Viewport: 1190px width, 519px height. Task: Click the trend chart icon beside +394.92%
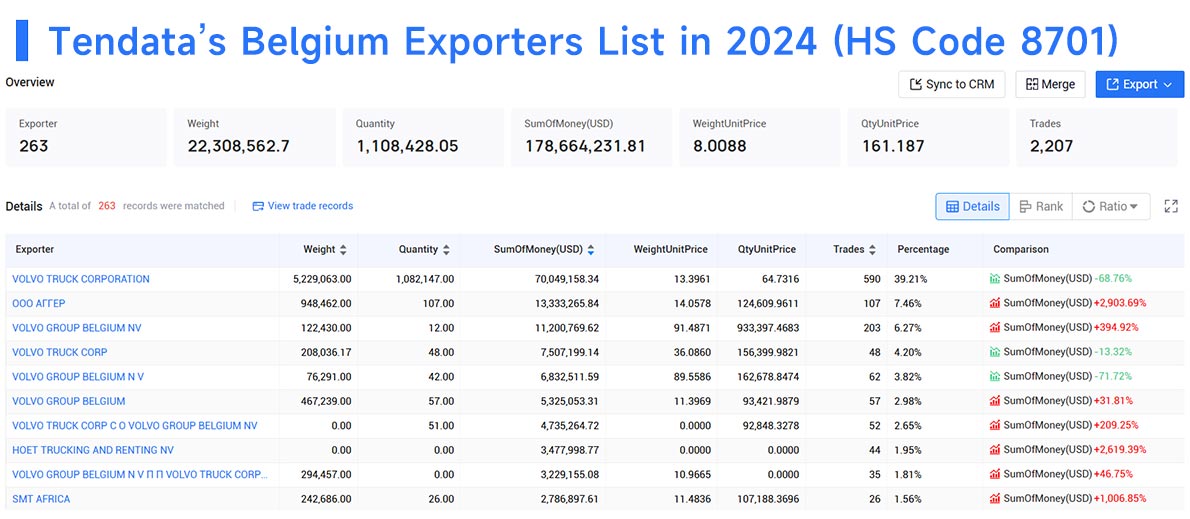994,328
